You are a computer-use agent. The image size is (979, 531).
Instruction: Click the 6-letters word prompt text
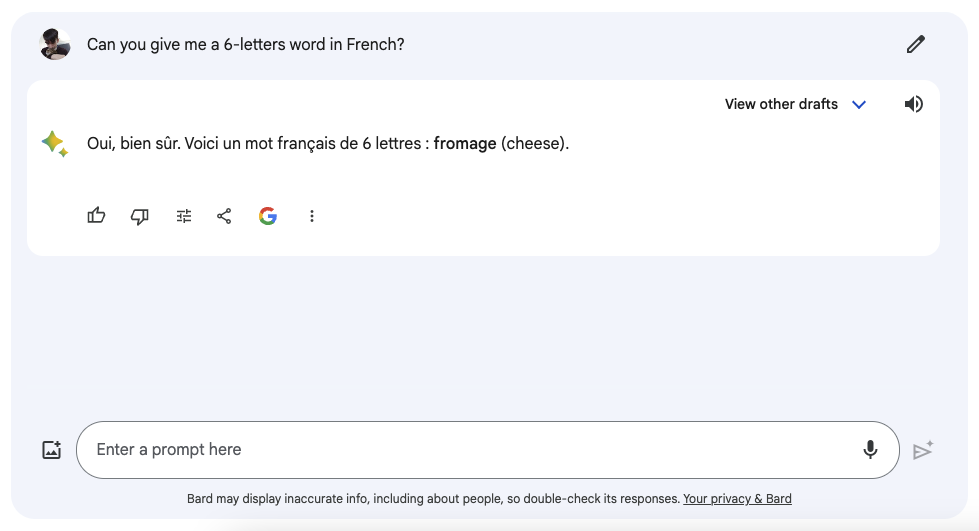click(246, 44)
